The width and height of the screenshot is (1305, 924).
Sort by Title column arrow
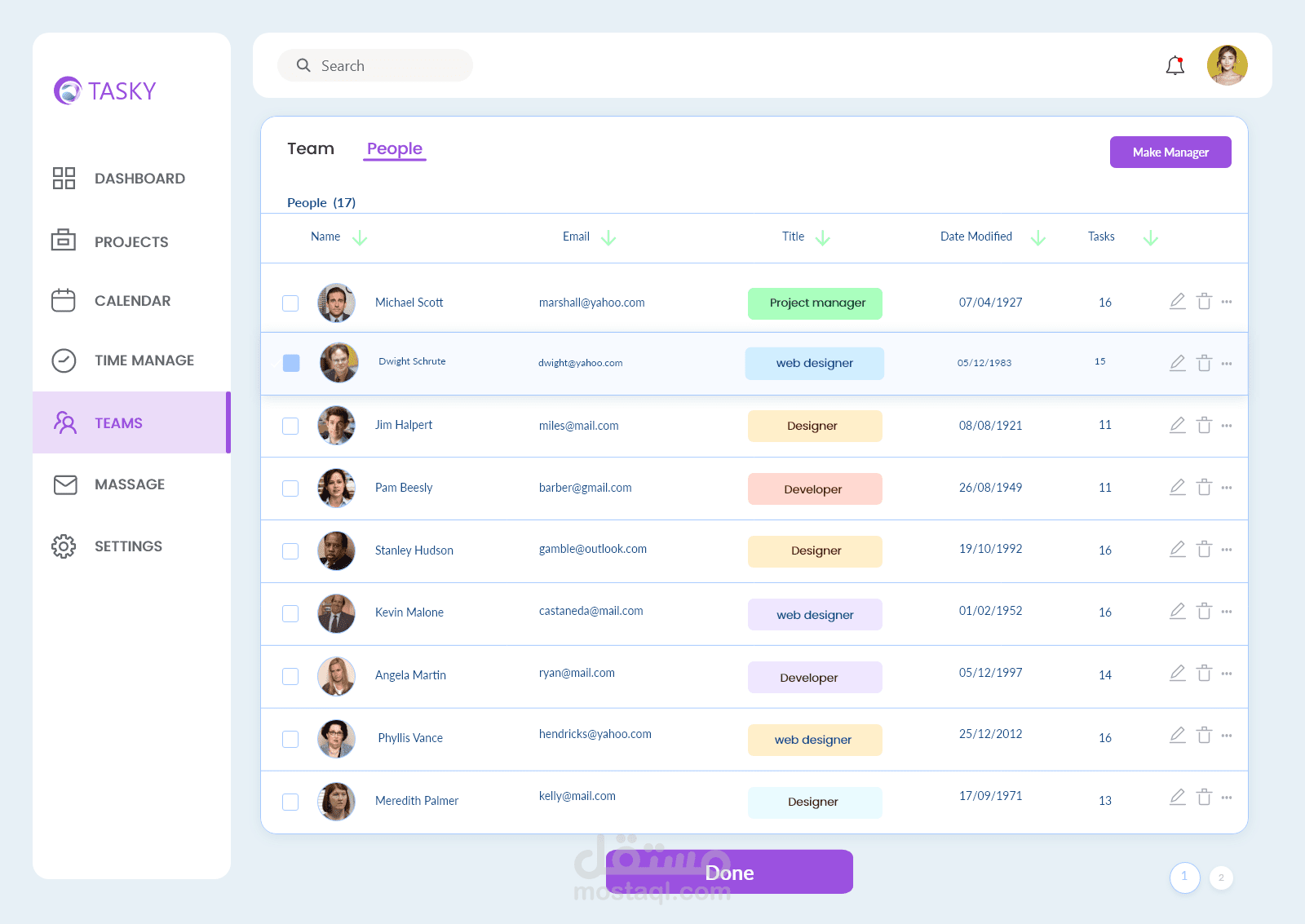click(x=823, y=237)
